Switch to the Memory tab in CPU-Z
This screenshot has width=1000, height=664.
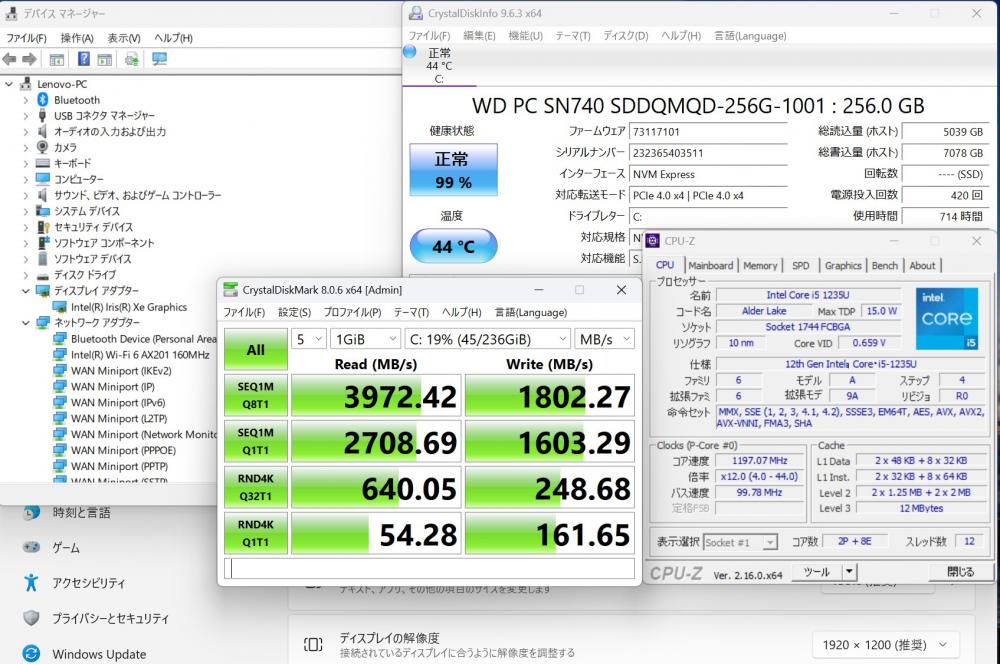coord(760,265)
